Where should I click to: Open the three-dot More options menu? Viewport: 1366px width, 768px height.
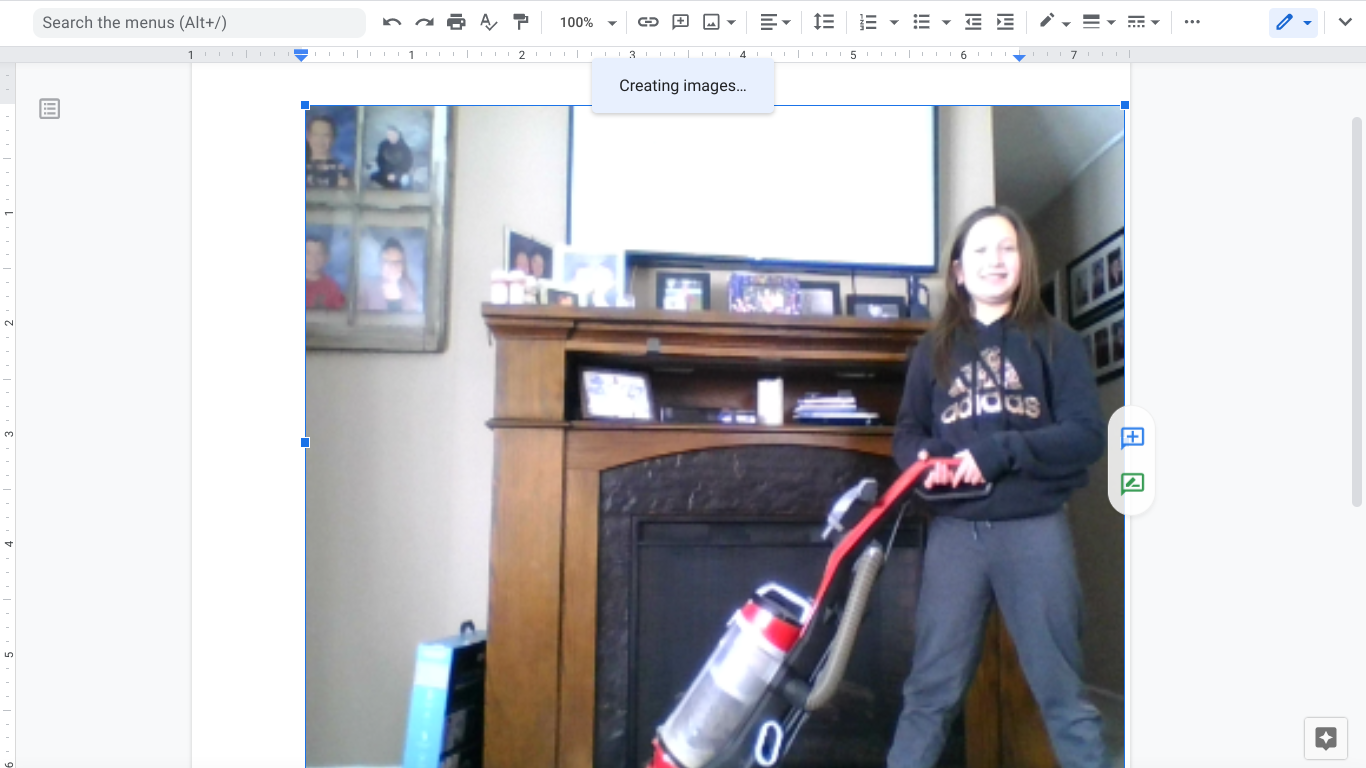pos(1192,22)
